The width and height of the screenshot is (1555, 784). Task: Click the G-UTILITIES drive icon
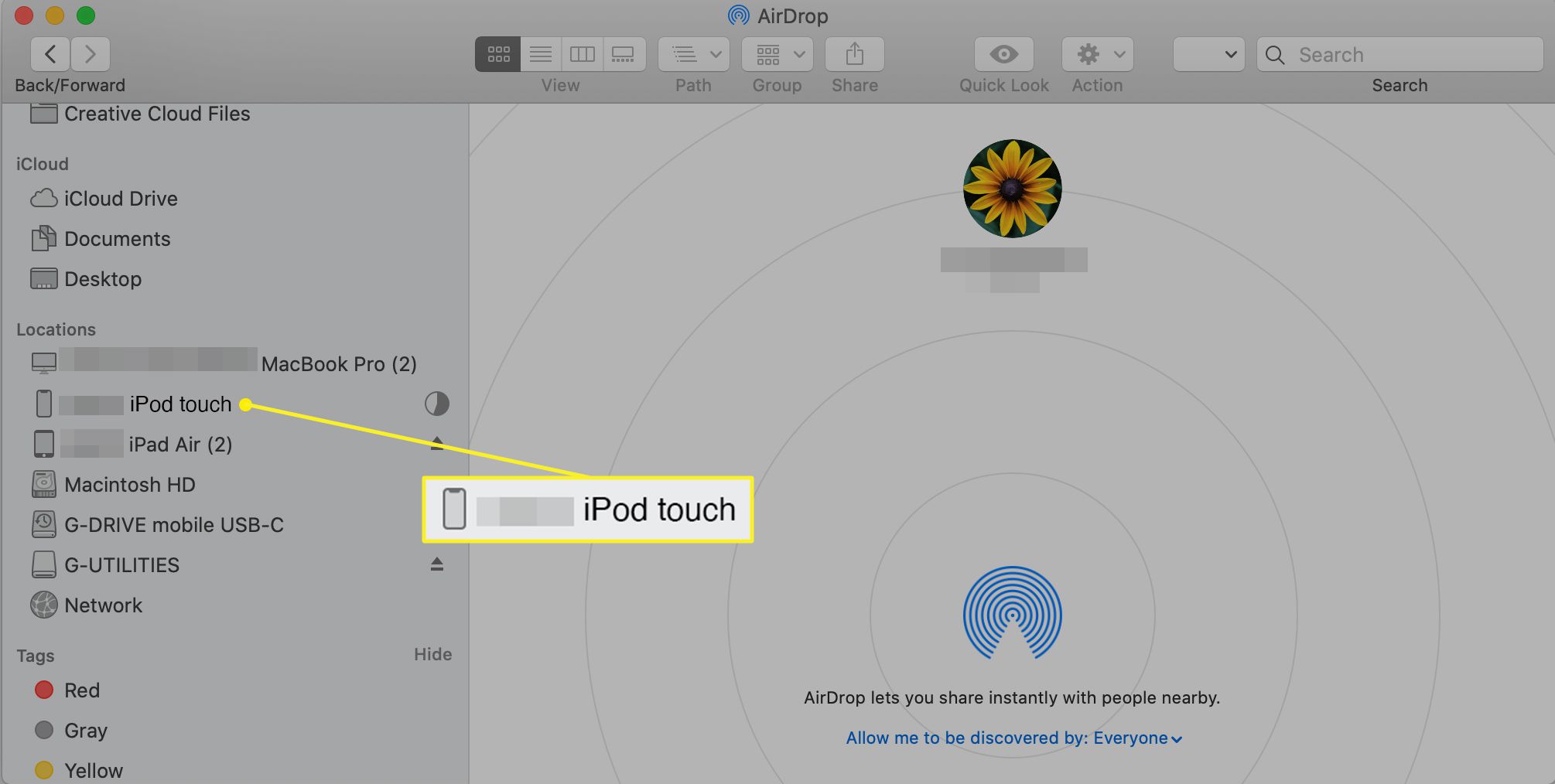coord(44,564)
